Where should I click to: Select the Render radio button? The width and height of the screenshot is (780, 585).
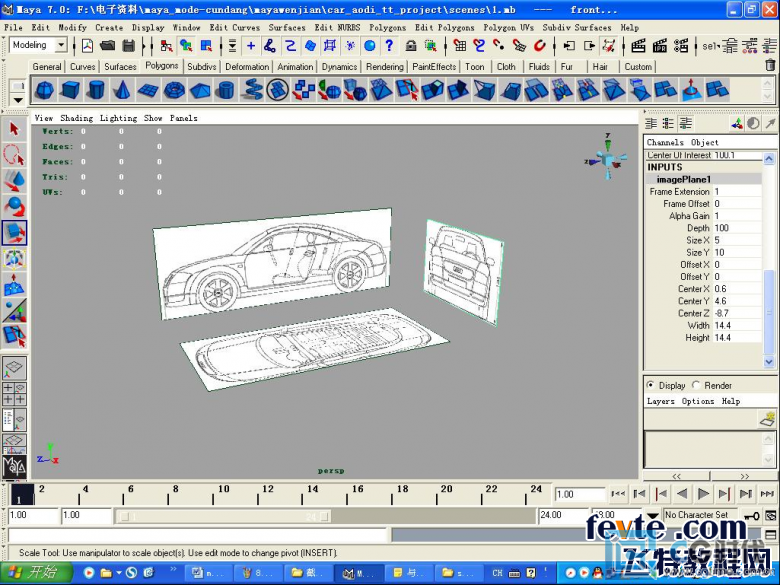coord(696,385)
